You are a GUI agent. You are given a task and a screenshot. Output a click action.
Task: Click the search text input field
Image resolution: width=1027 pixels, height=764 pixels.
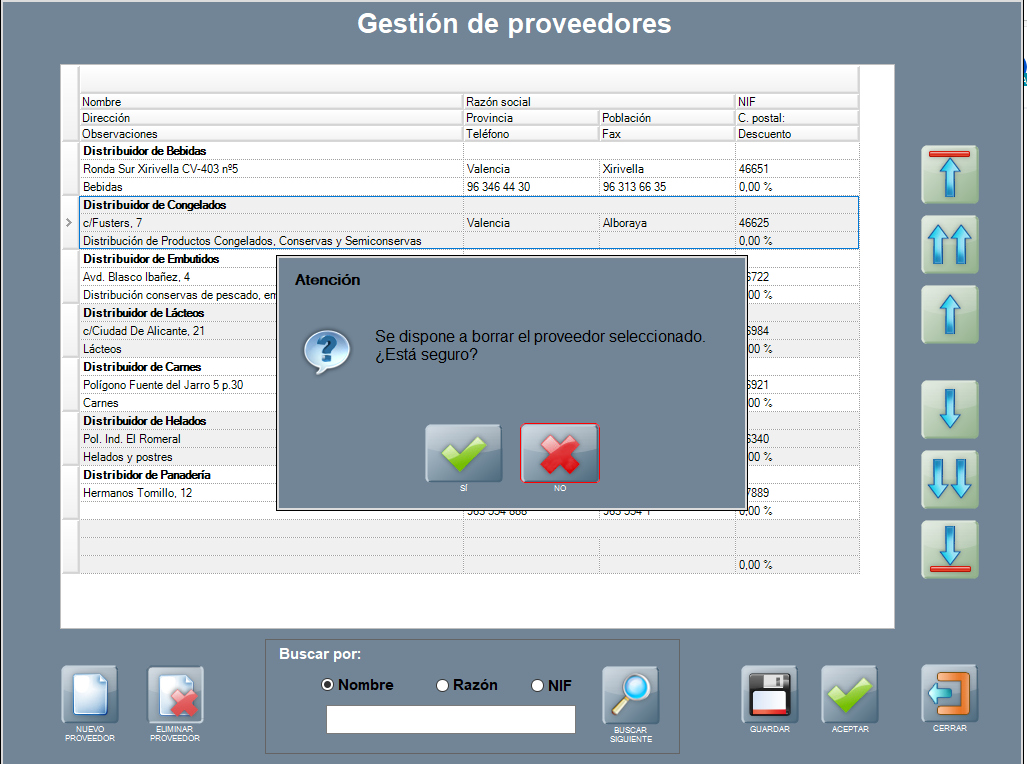[x=450, y=720]
